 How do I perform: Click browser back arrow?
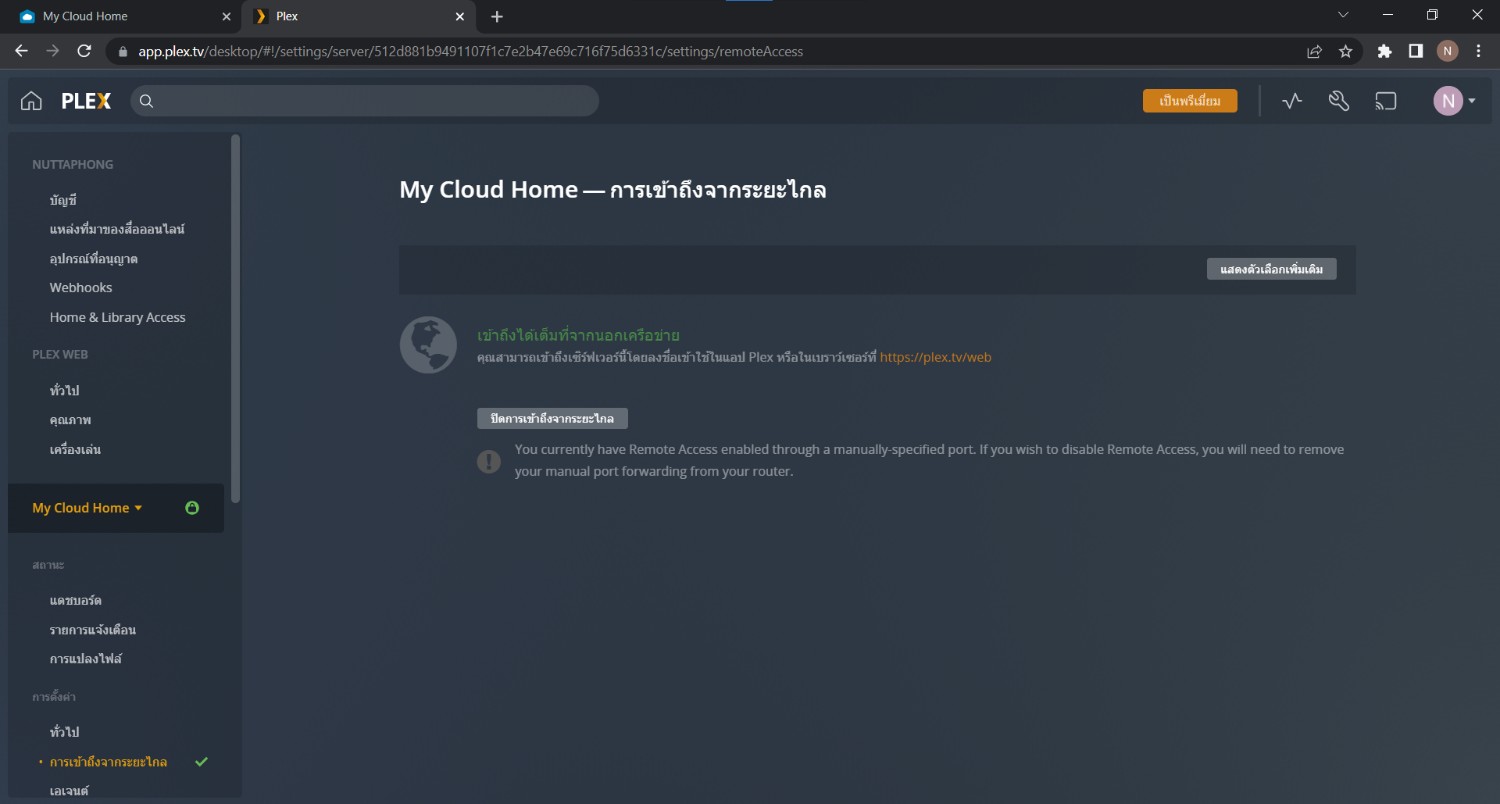coord(22,51)
